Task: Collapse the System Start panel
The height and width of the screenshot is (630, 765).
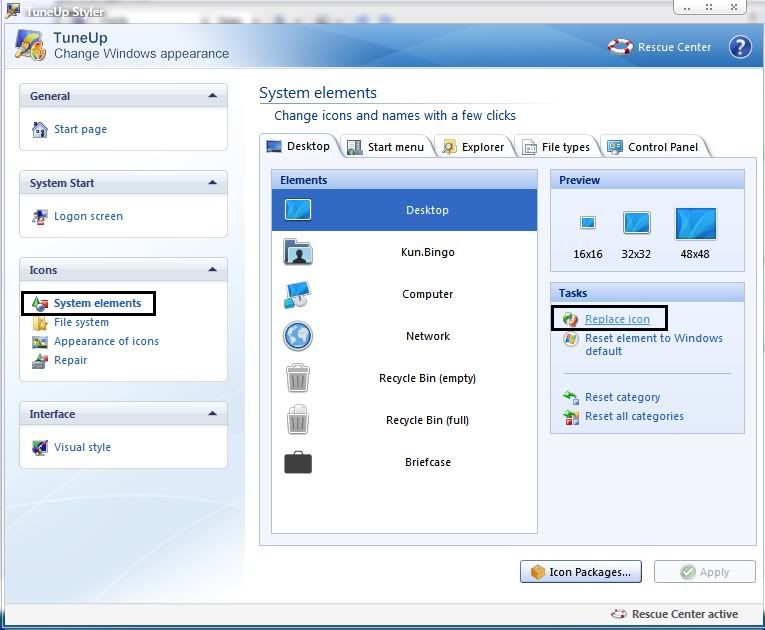Action: tap(212, 183)
